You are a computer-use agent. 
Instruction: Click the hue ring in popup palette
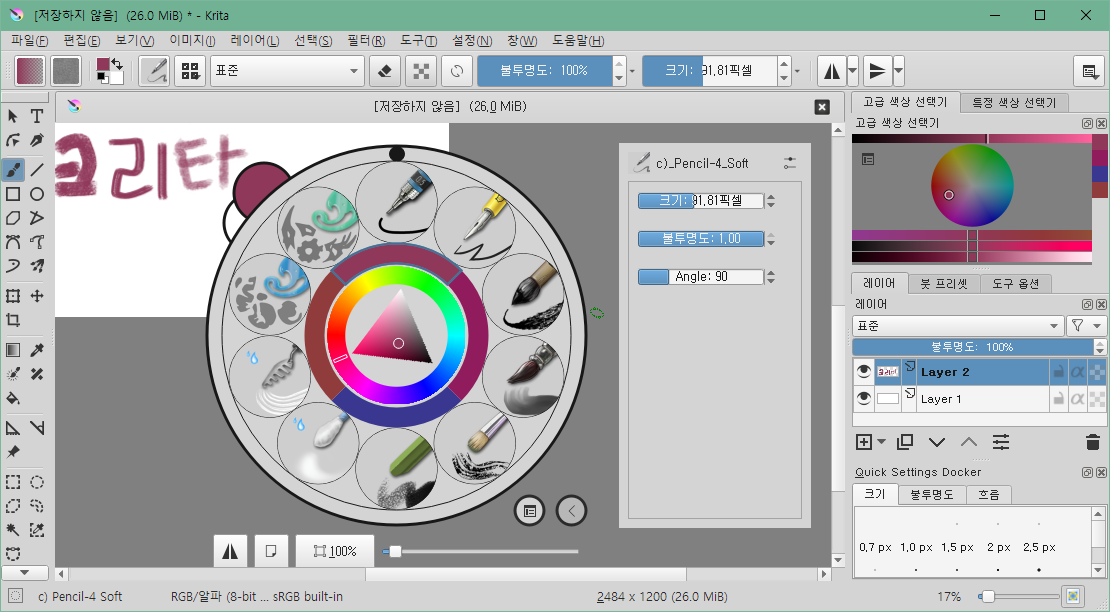(396, 276)
